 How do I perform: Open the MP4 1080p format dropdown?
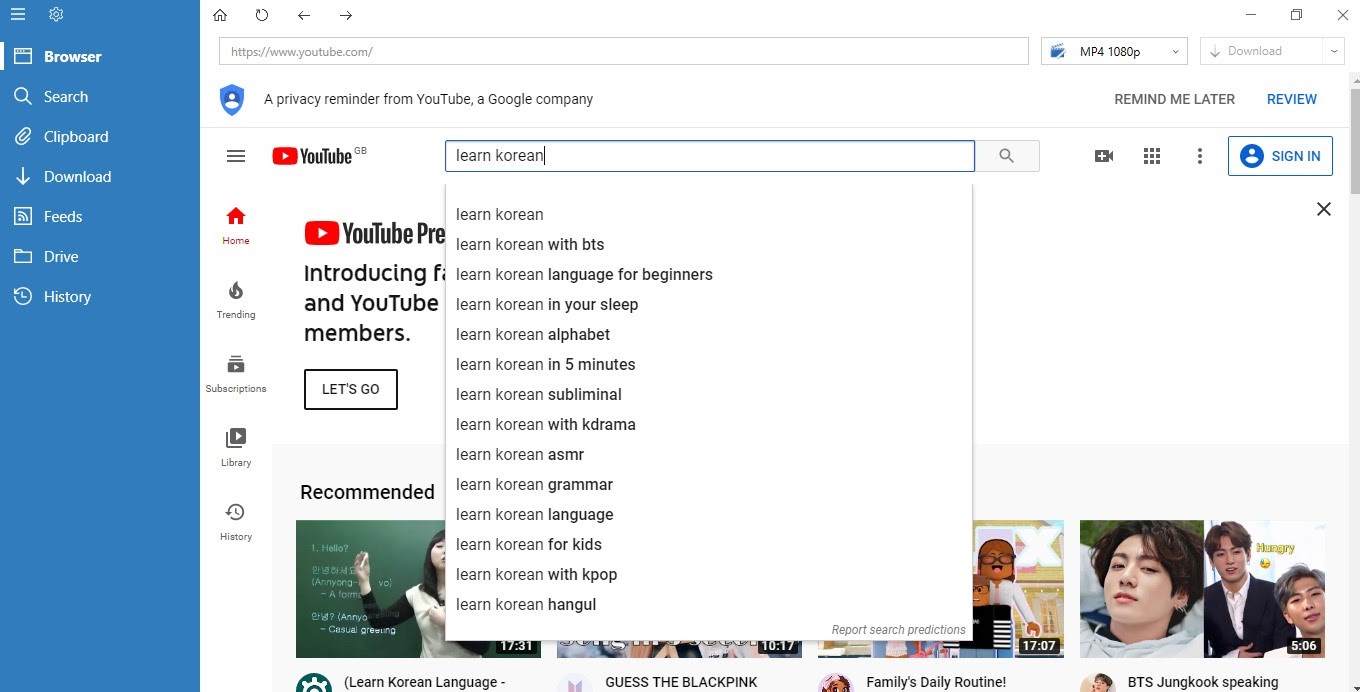[1114, 51]
